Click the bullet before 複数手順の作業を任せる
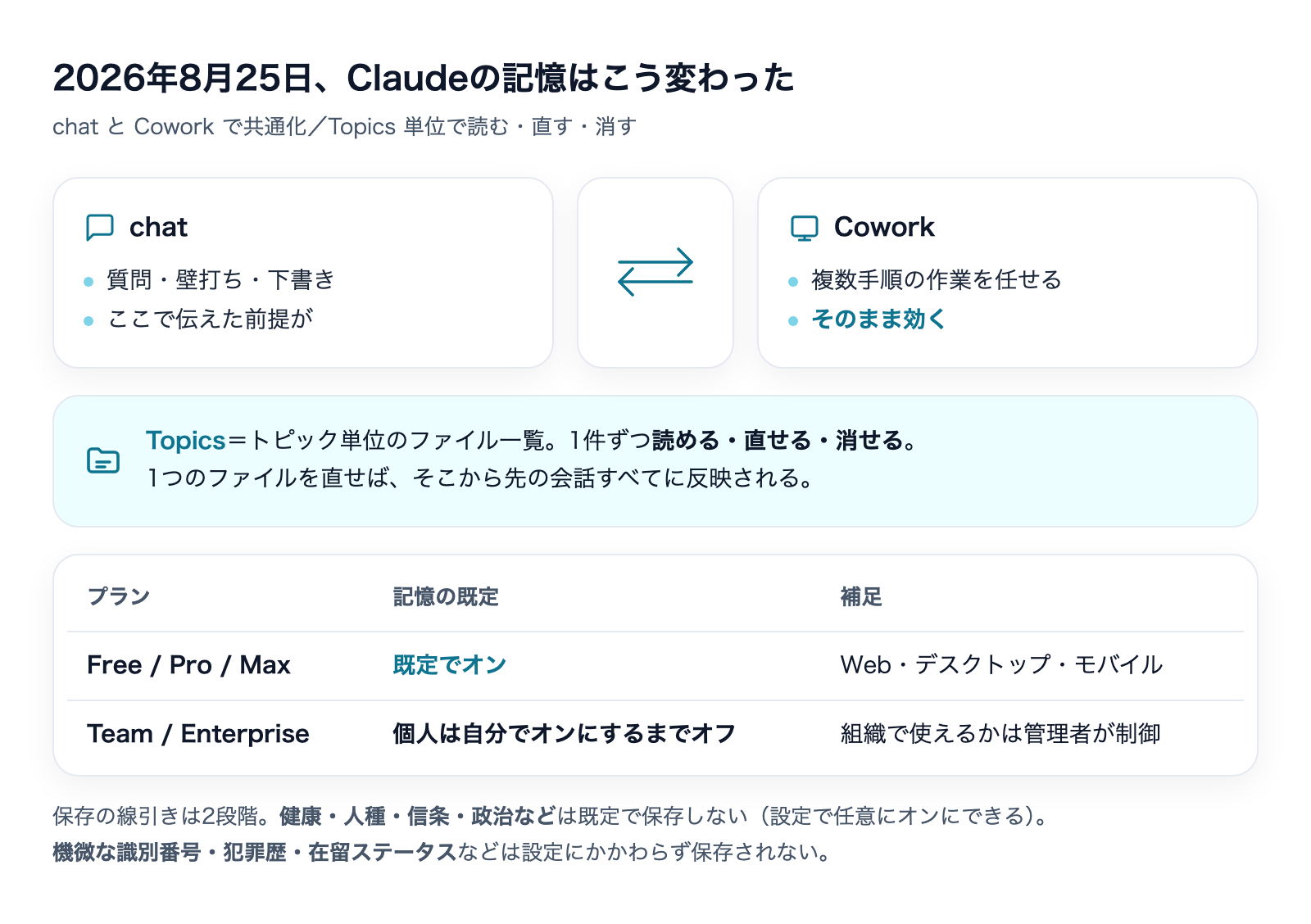The height and width of the screenshot is (924, 1311). pos(793,282)
